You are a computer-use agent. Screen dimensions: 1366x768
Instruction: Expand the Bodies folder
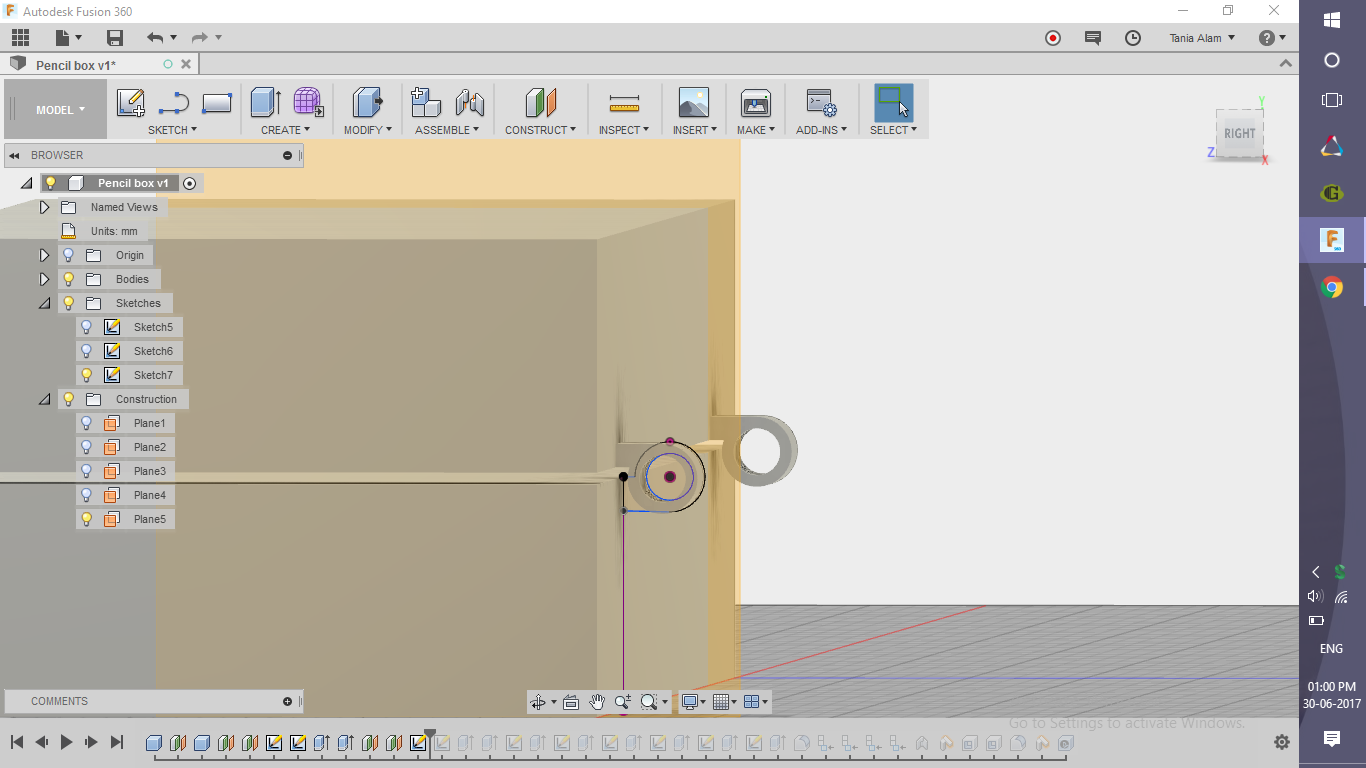tap(44, 279)
